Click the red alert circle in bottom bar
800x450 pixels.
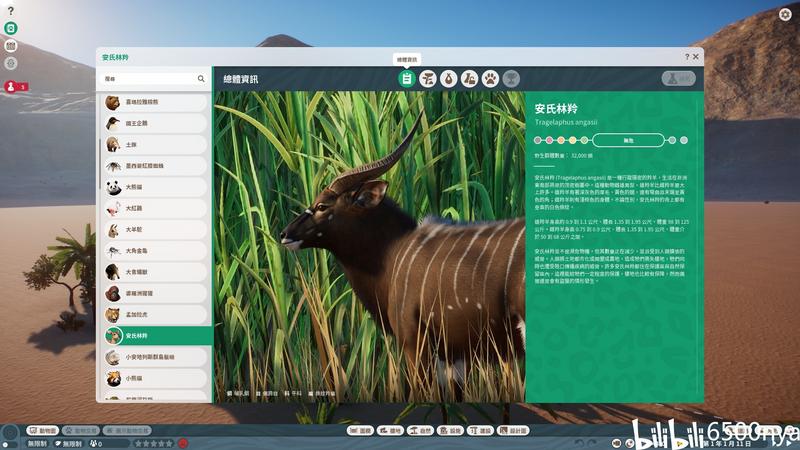pyautogui.click(x=183, y=443)
